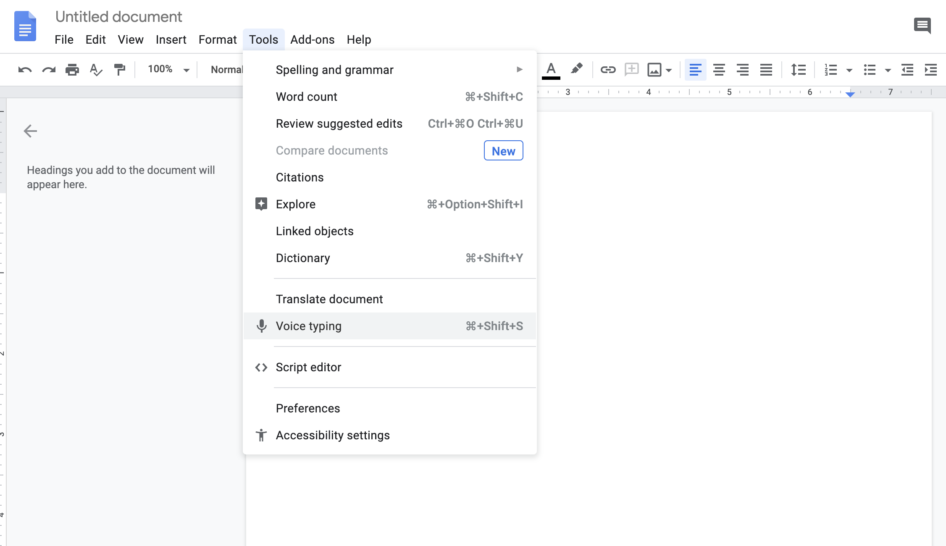Open the Format menu
Screen dimensions: 946x546
tap(217, 40)
